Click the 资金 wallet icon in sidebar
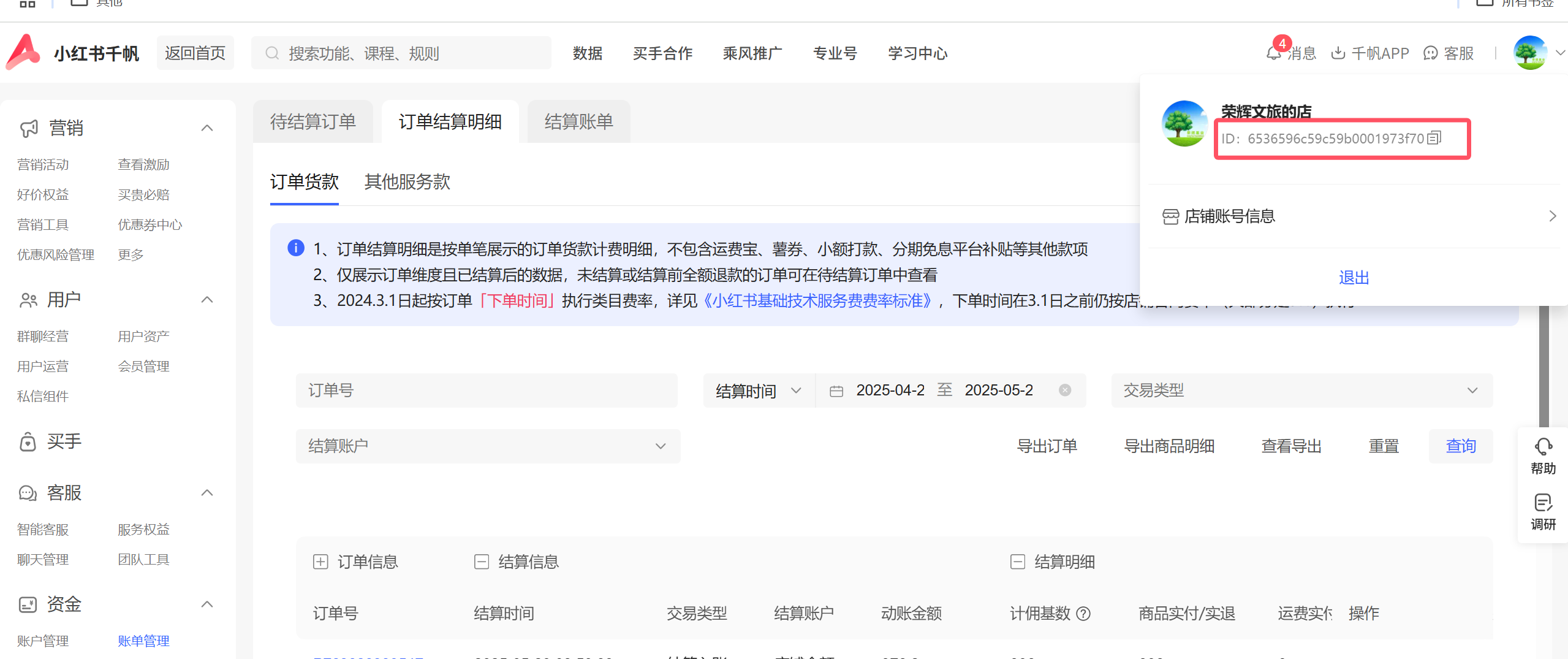This screenshot has height=659, width=1568. [28, 604]
